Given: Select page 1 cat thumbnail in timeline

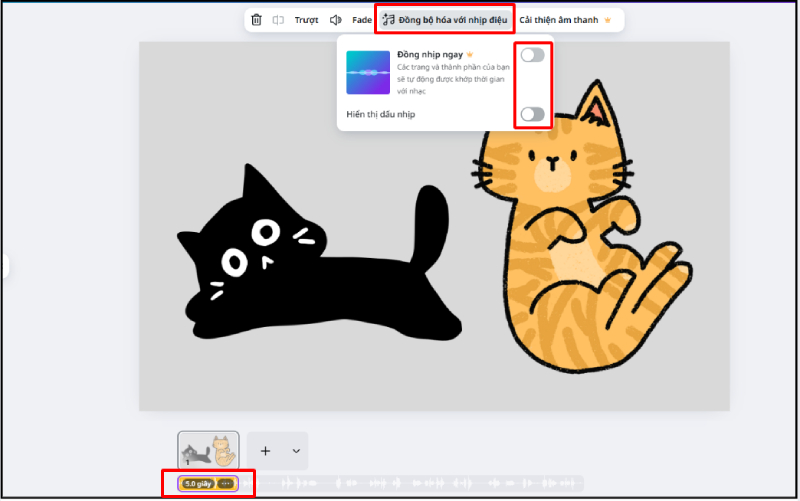Looking at the screenshot, I should (208, 451).
